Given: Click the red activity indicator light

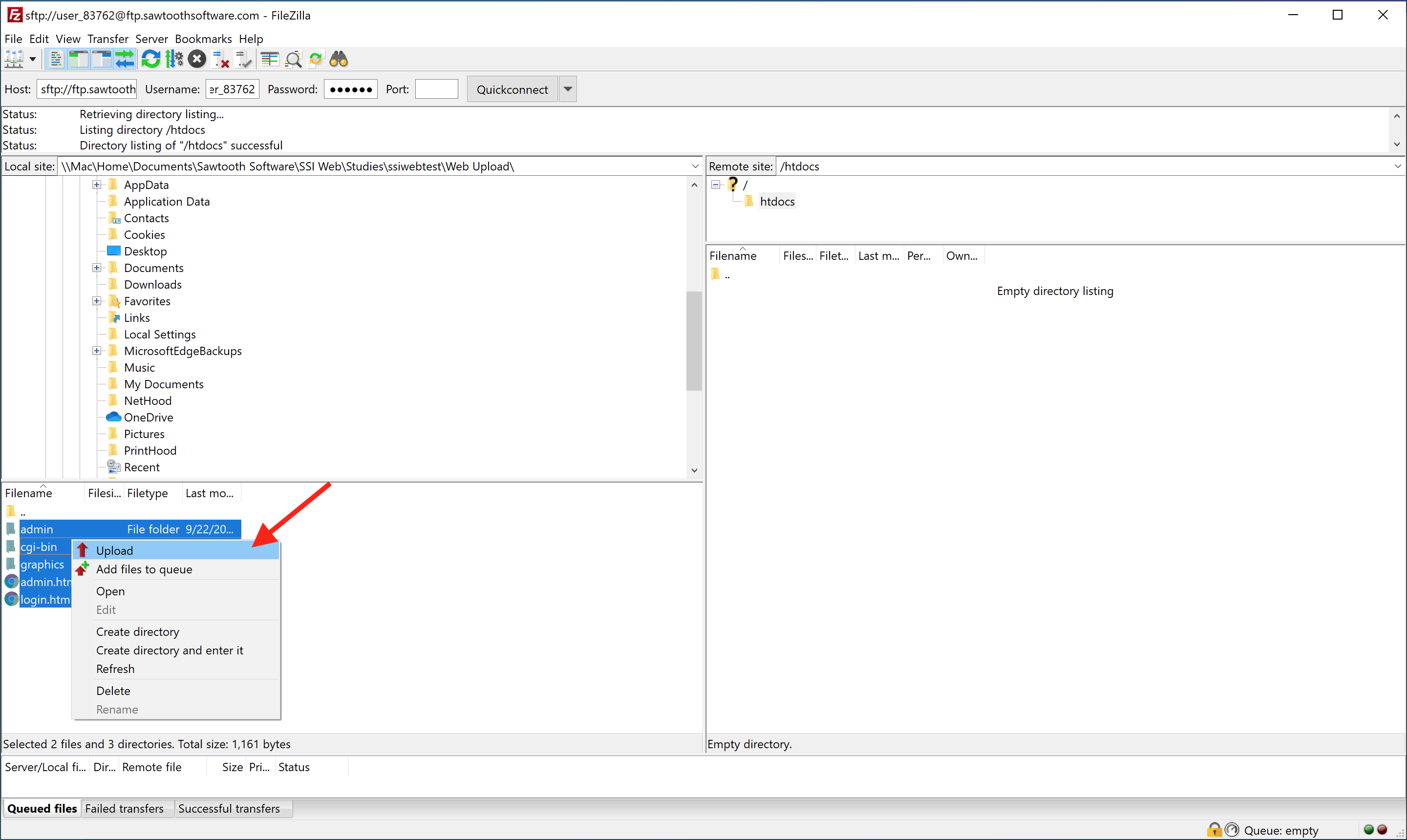Looking at the screenshot, I should click(x=1382, y=830).
